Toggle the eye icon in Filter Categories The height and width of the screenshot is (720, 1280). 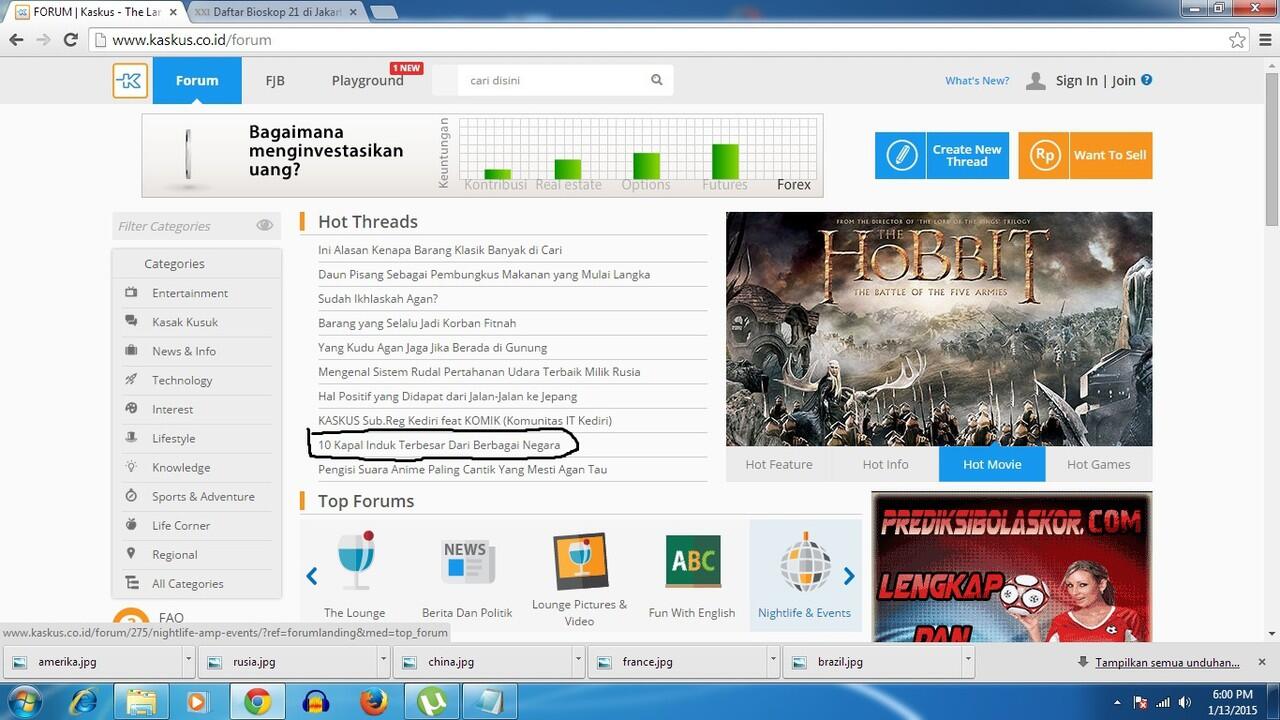tap(264, 226)
